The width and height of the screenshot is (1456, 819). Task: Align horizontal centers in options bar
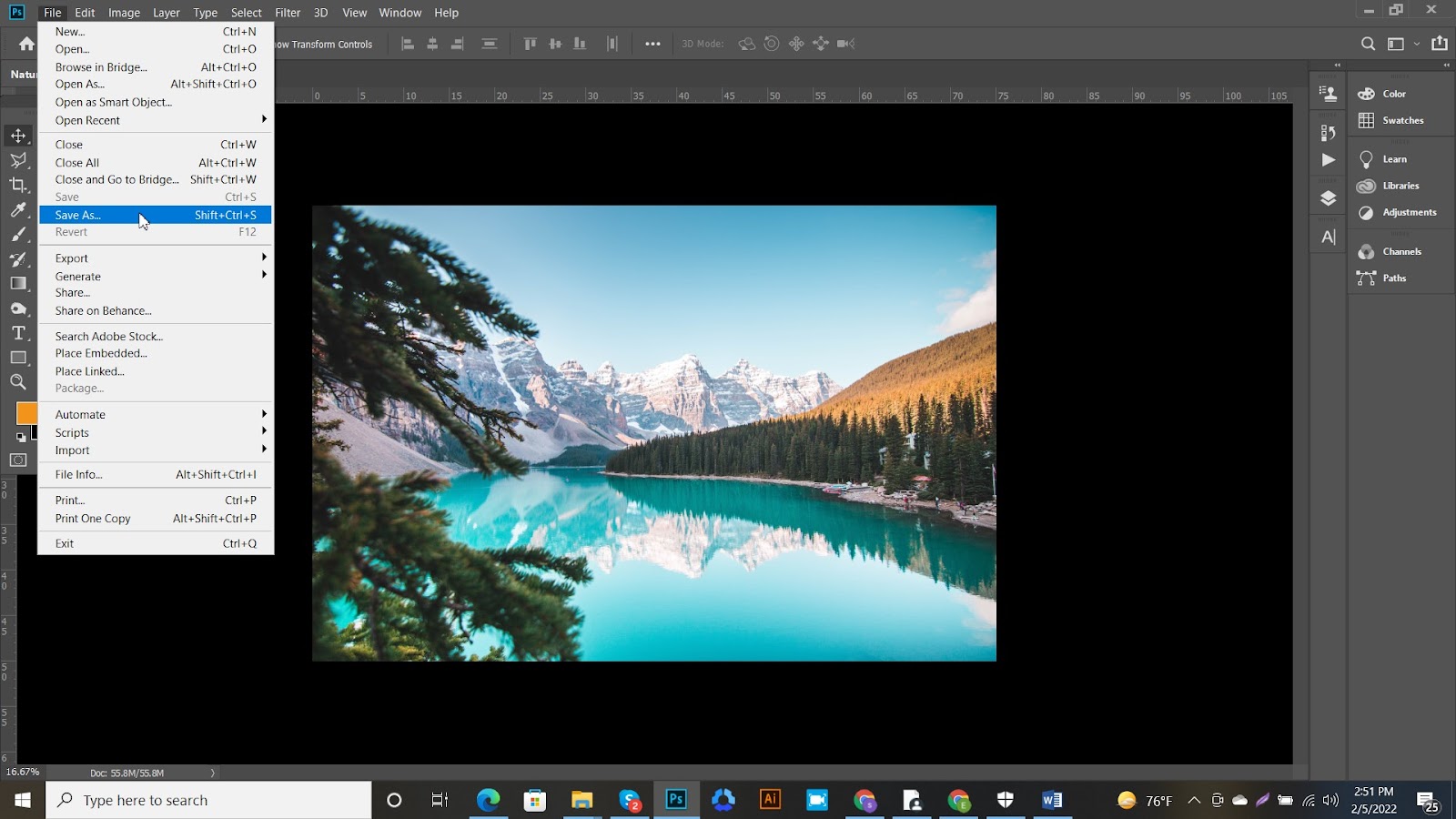coord(432,44)
